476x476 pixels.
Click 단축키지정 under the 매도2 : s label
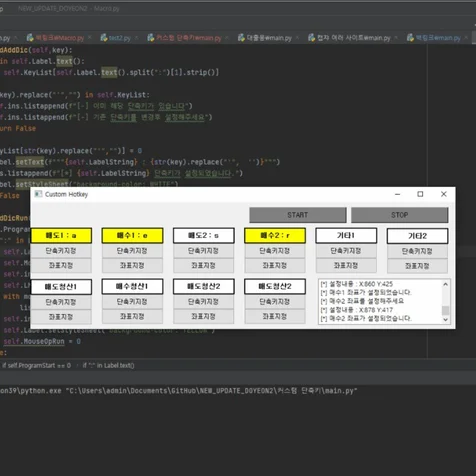(204, 251)
